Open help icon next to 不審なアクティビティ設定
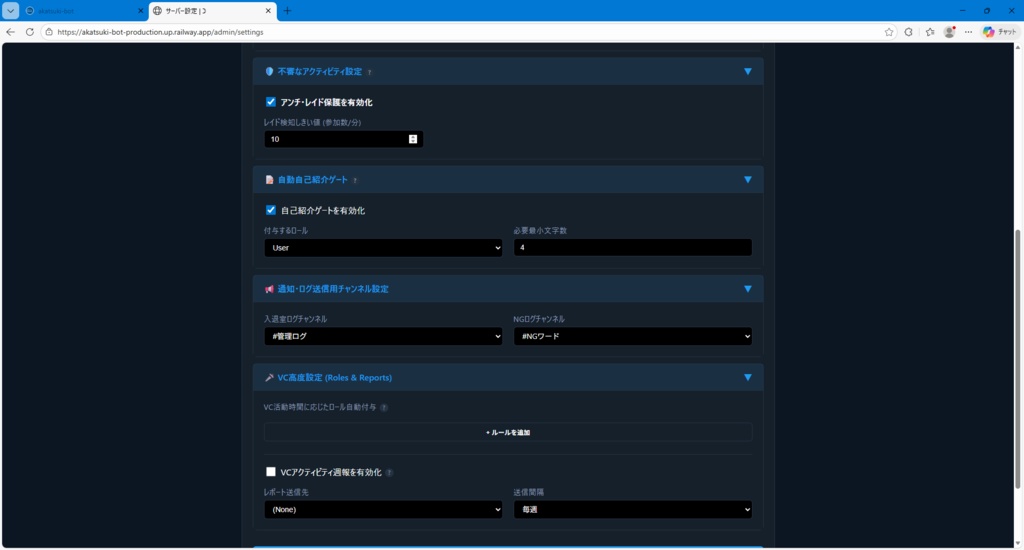The height and width of the screenshot is (550, 1024). (370, 73)
